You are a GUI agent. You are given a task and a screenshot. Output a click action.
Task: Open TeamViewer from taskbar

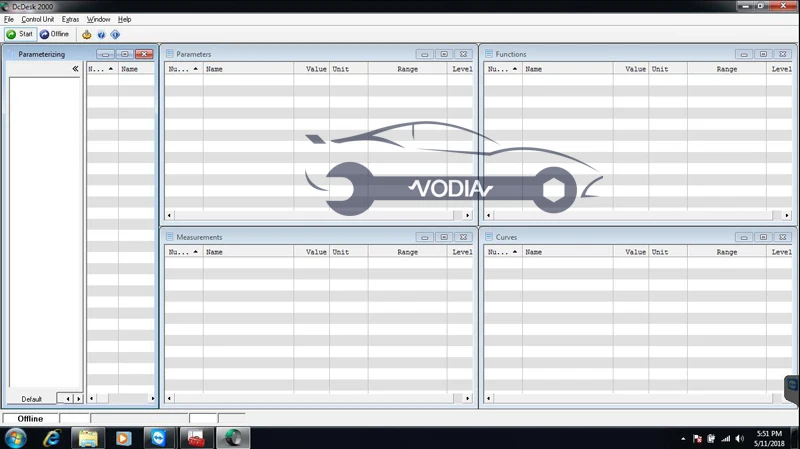[x=159, y=438]
